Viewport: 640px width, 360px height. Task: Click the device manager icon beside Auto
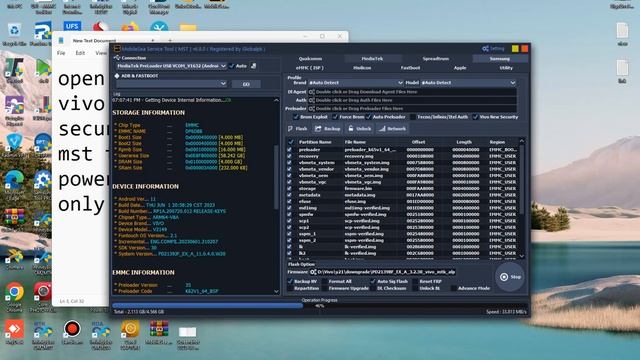click(253, 66)
